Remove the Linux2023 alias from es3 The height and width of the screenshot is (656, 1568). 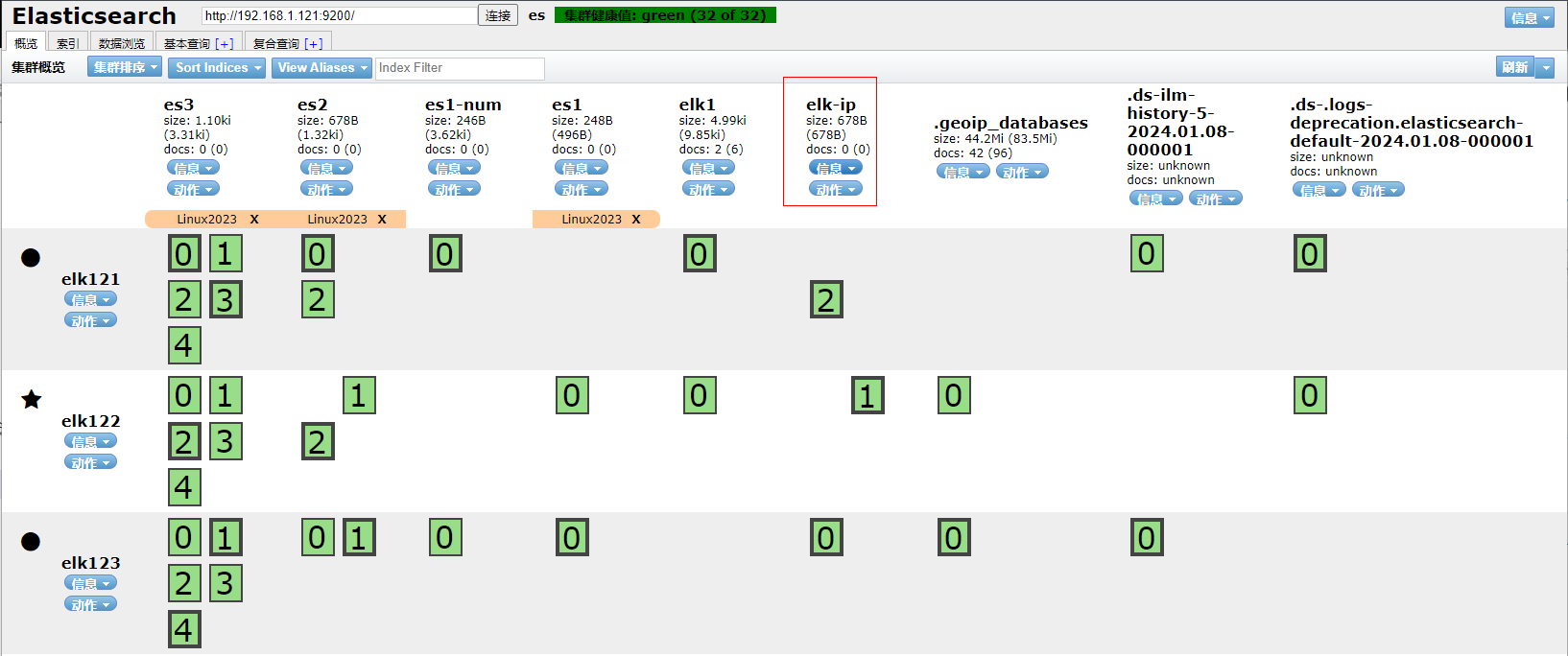click(254, 220)
